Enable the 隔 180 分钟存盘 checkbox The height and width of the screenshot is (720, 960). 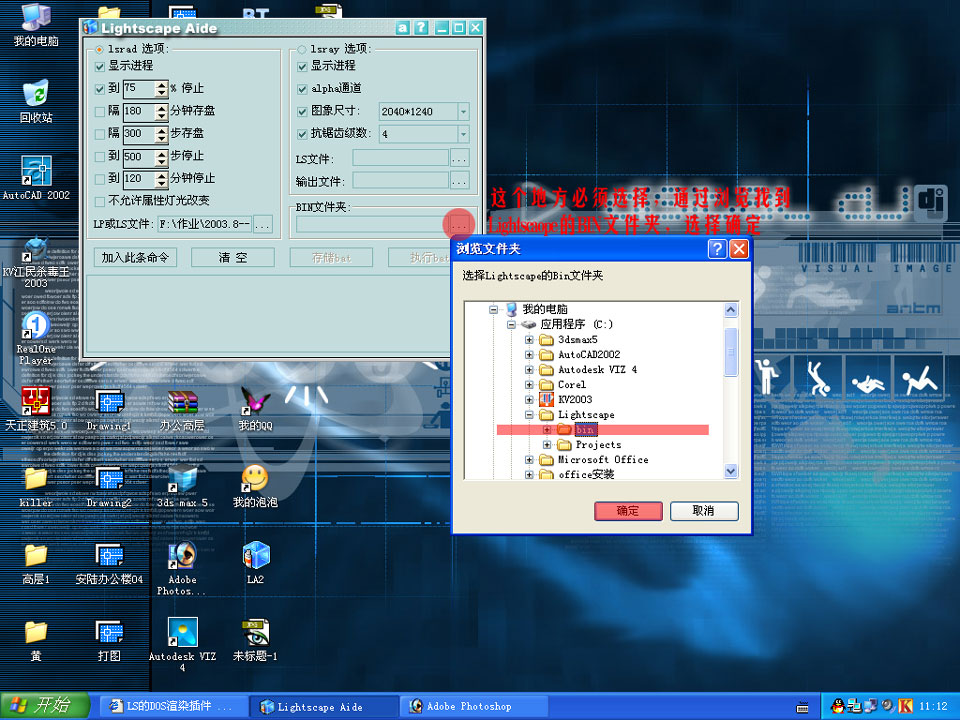coord(100,111)
